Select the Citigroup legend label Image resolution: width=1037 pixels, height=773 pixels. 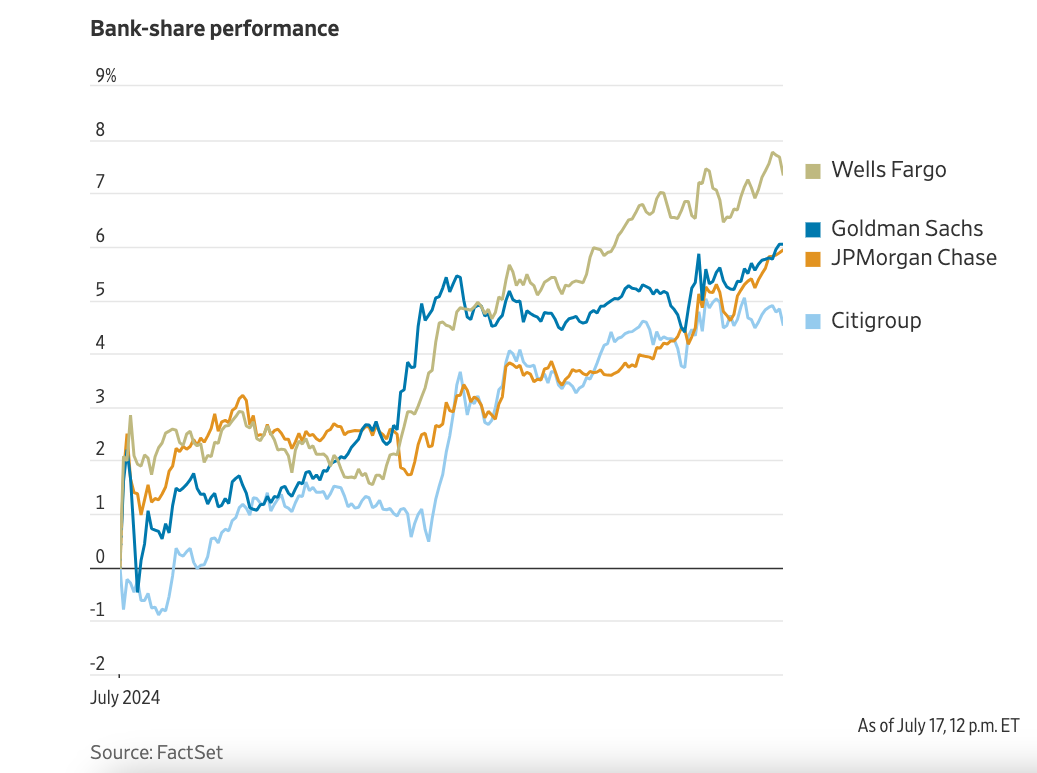[876, 321]
